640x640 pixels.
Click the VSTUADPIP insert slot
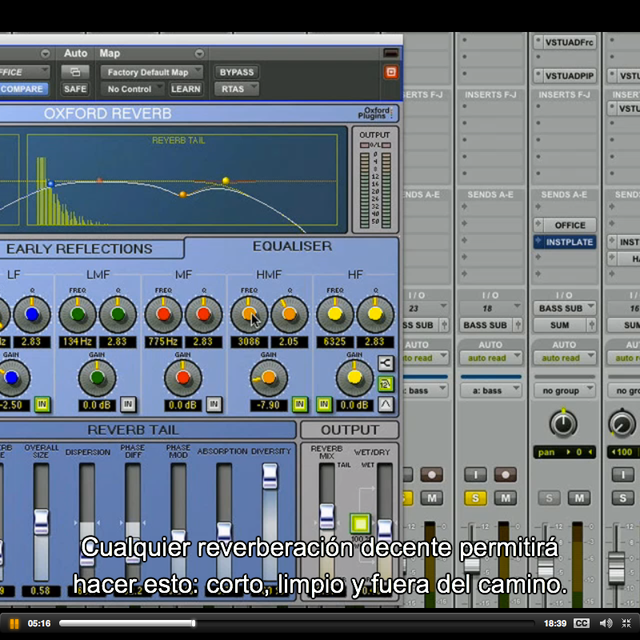[565, 76]
